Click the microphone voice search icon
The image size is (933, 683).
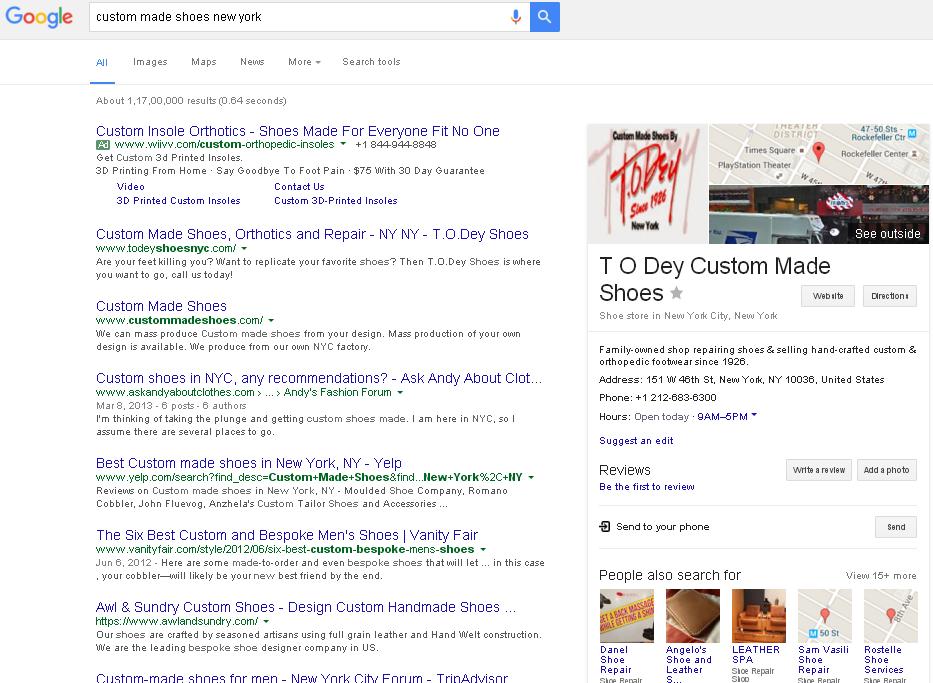click(516, 17)
